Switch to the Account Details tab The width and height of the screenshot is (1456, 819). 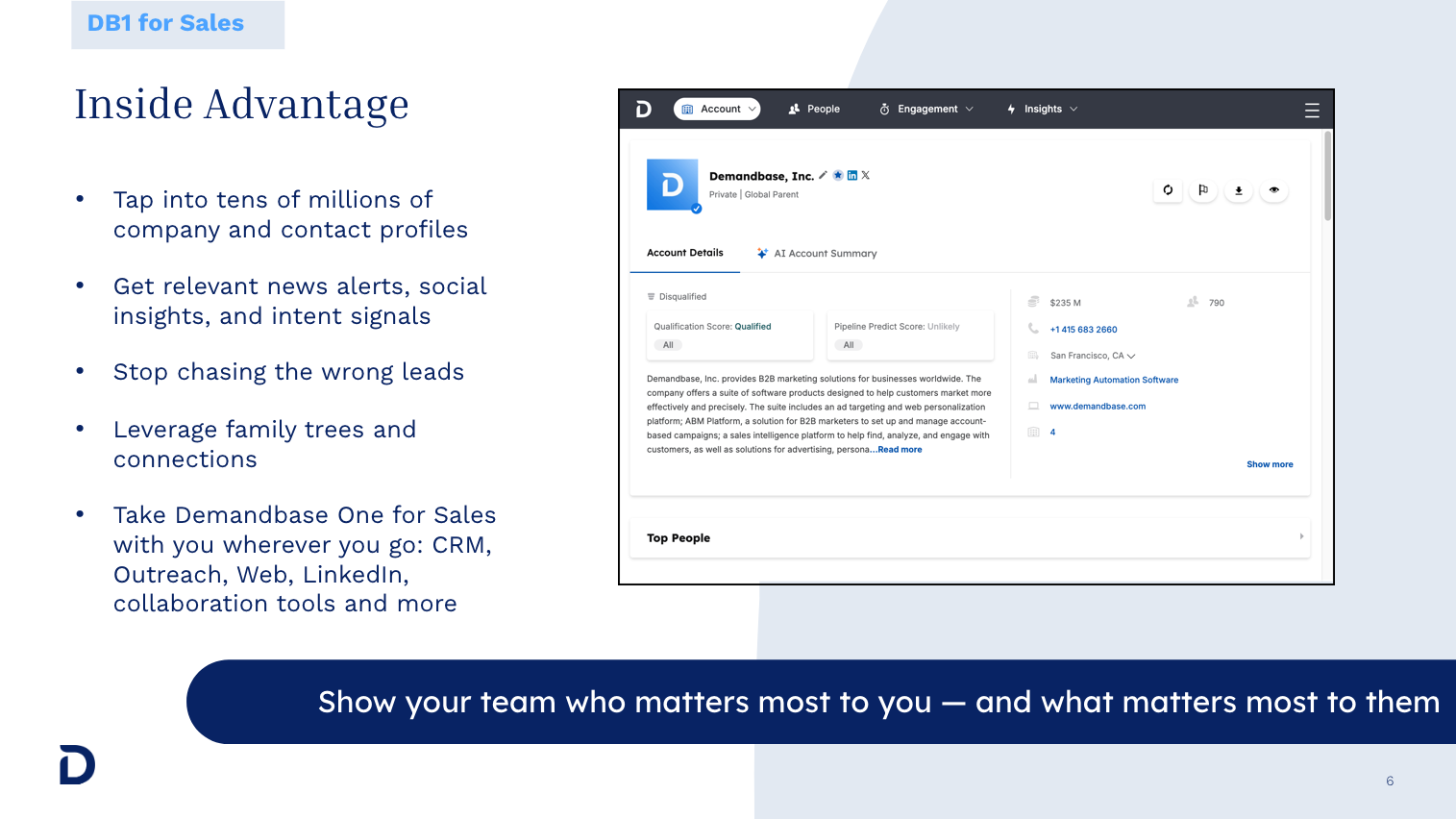pyautogui.click(x=685, y=253)
